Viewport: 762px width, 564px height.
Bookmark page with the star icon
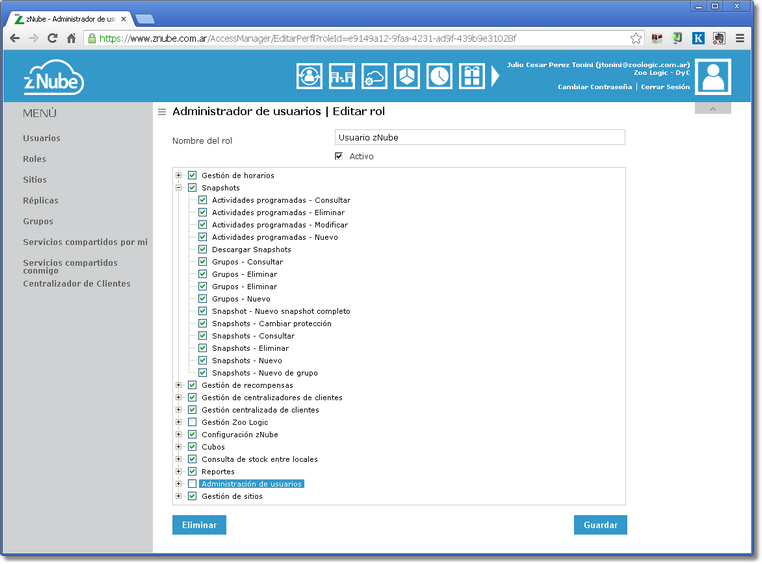(x=636, y=38)
